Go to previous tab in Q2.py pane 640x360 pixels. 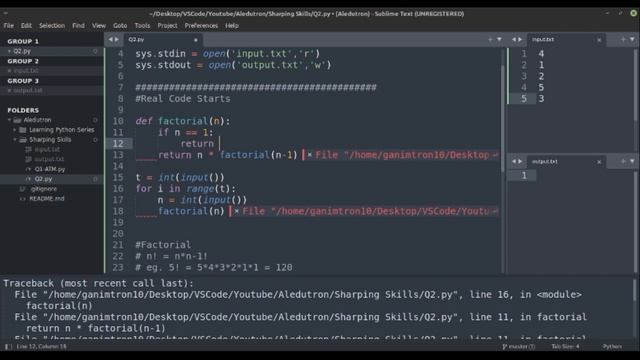pyautogui.click(x=110, y=40)
